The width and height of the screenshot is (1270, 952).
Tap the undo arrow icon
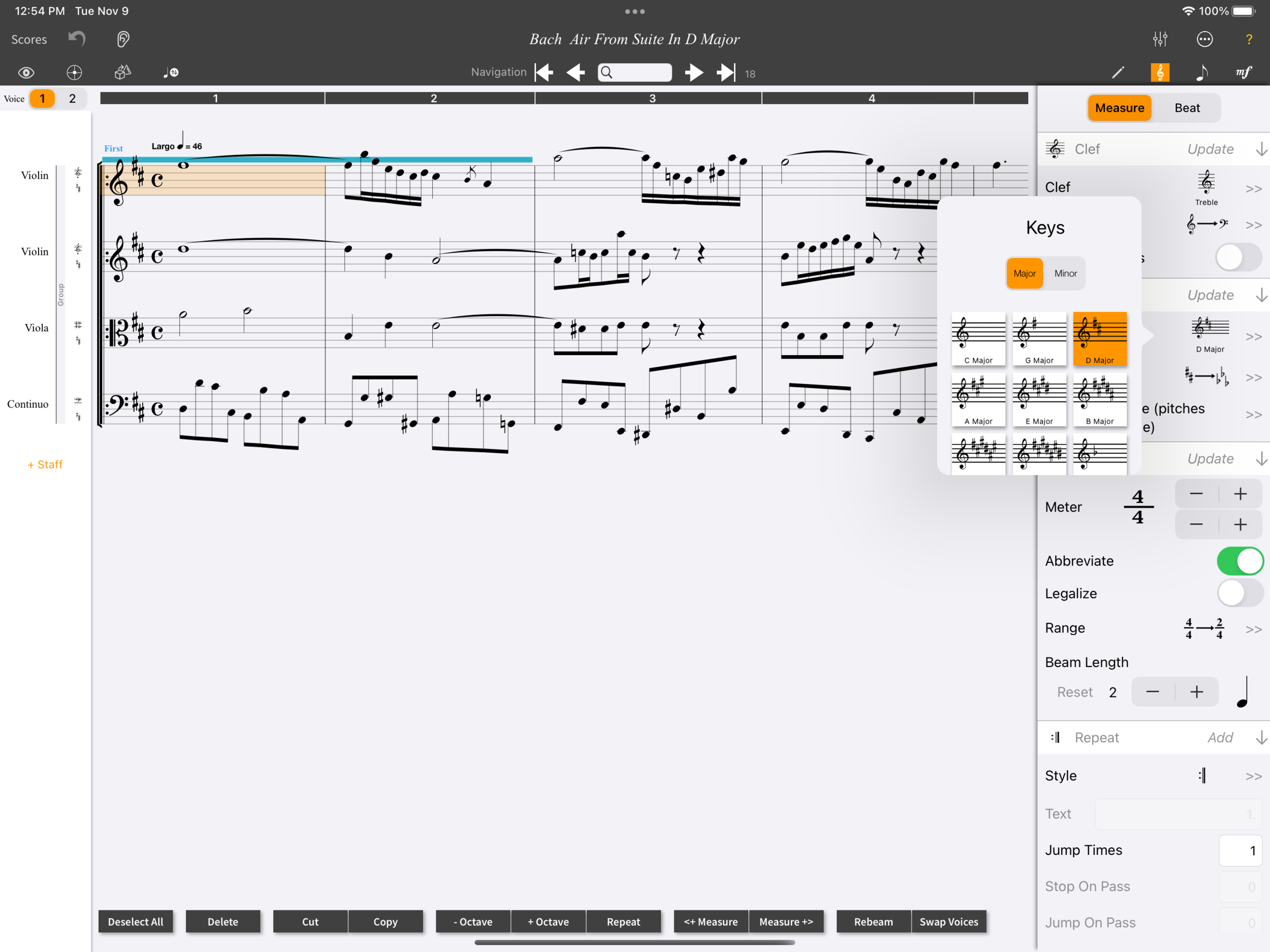pyautogui.click(x=77, y=39)
